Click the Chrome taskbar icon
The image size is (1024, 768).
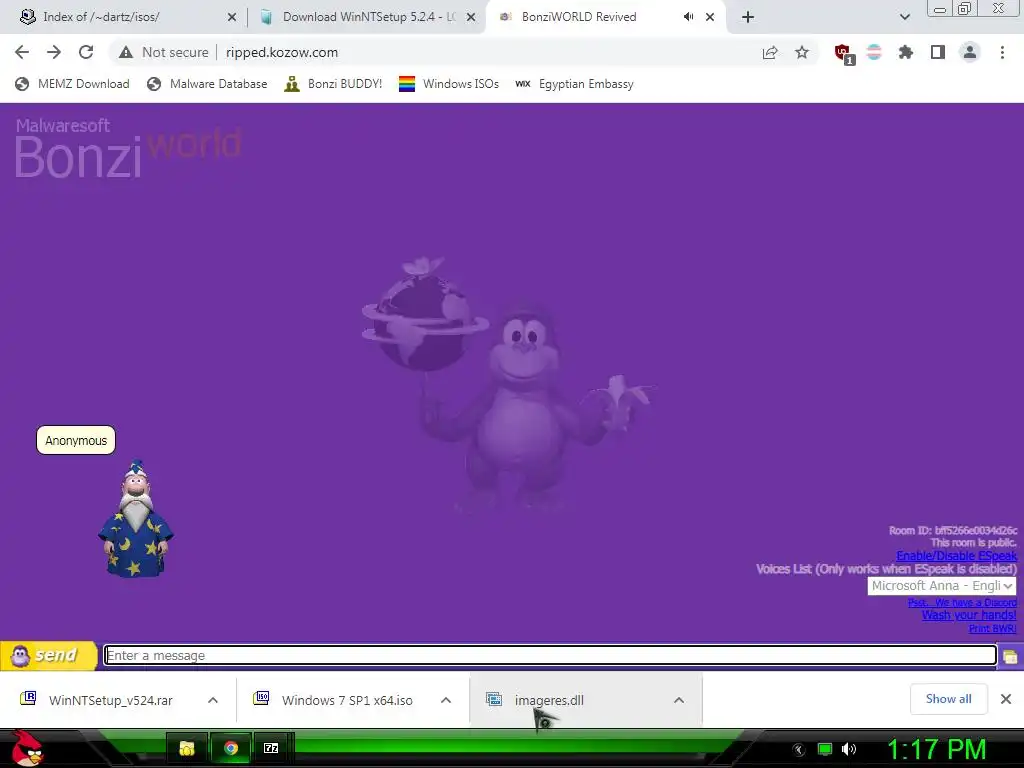click(x=230, y=748)
